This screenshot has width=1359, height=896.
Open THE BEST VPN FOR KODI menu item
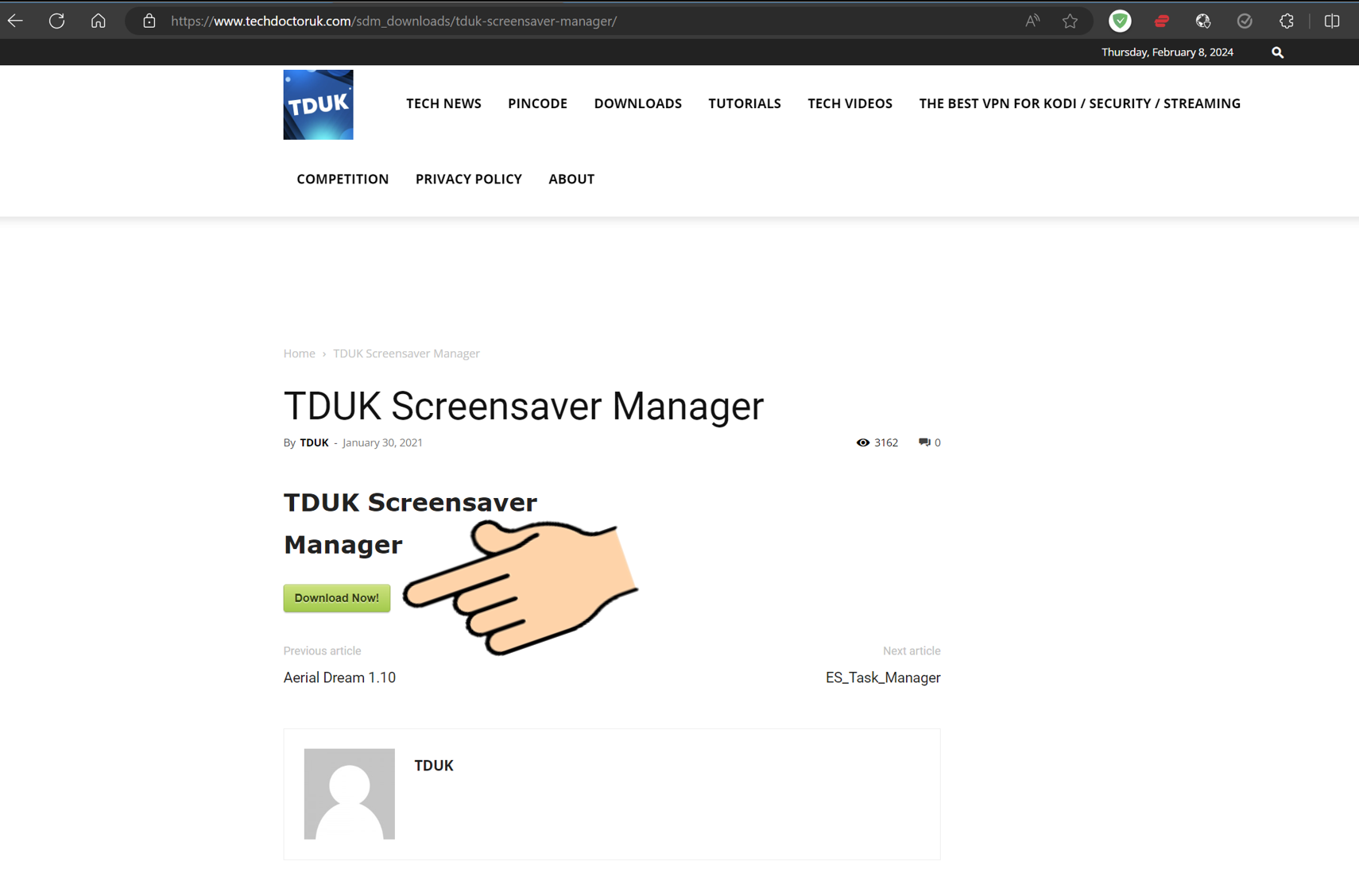1079,103
